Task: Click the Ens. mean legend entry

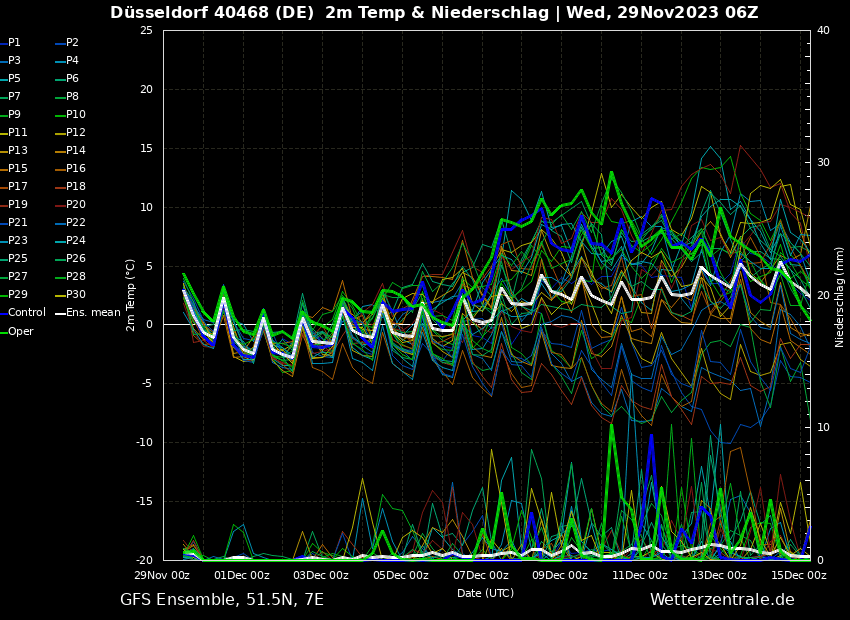Action: pyautogui.click(x=93, y=313)
